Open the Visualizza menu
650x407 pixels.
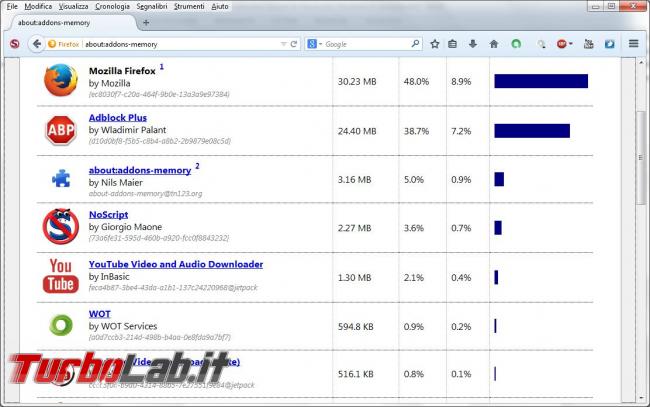(x=73, y=6)
